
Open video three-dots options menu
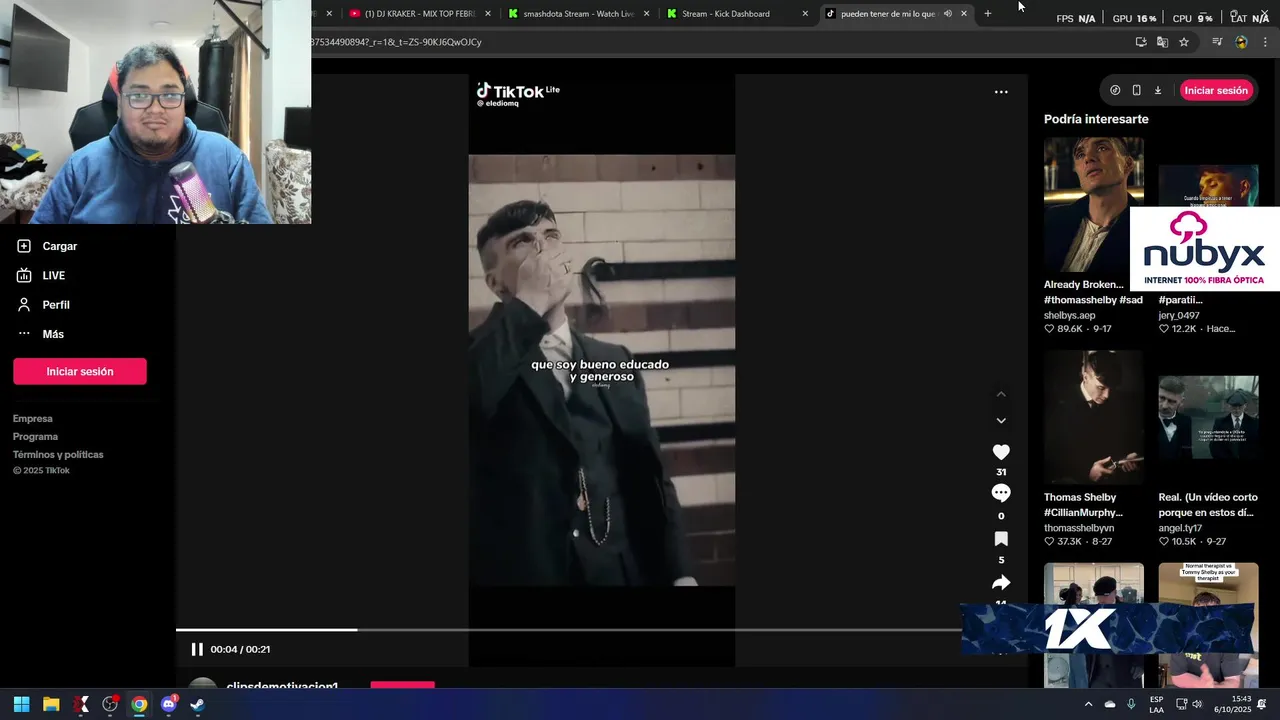(x=1001, y=92)
